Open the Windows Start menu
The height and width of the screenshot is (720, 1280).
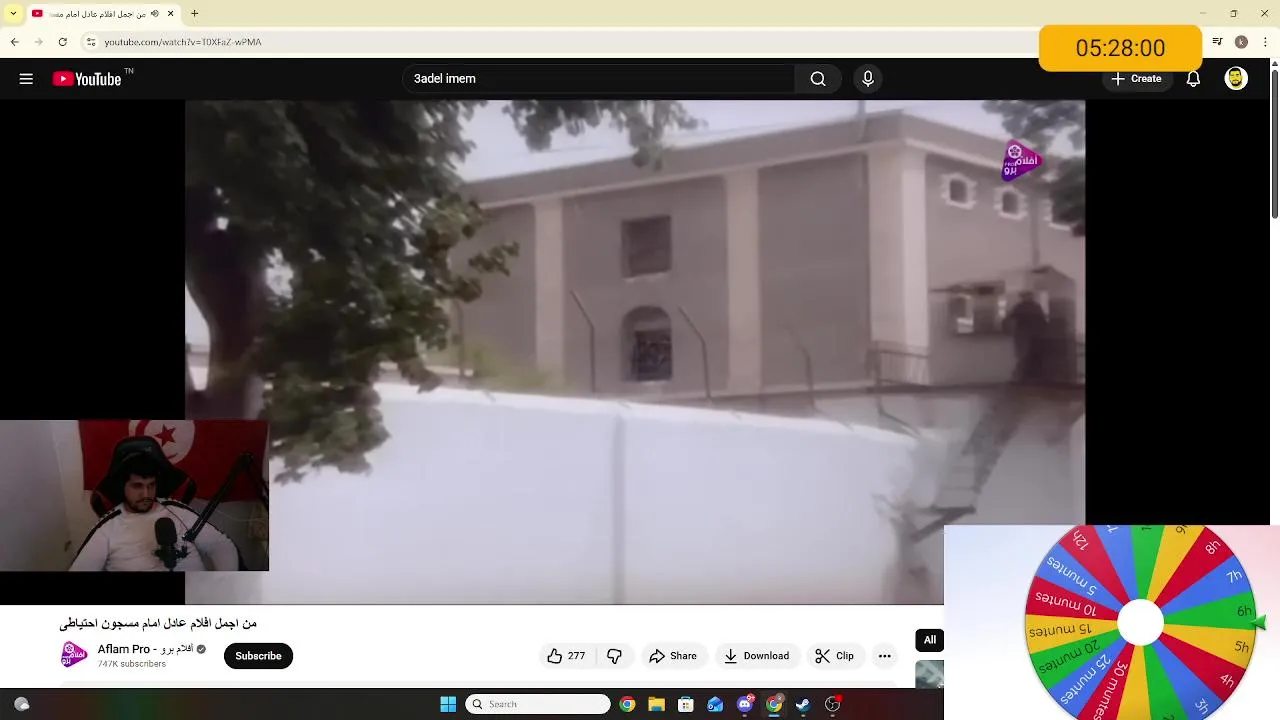448,704
